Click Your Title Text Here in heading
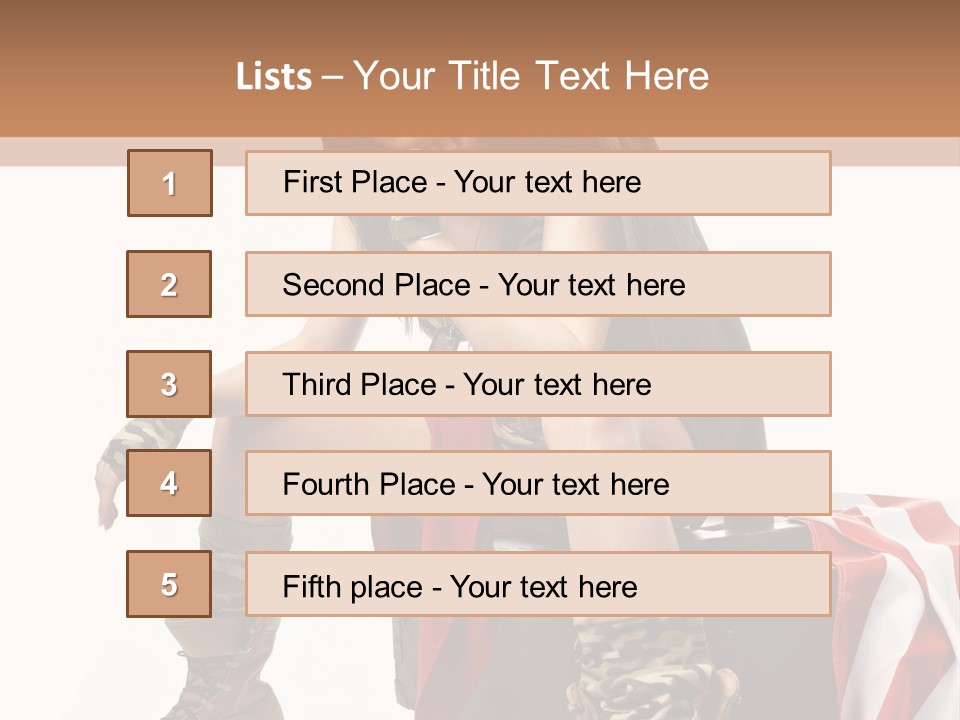 [531, 76]
